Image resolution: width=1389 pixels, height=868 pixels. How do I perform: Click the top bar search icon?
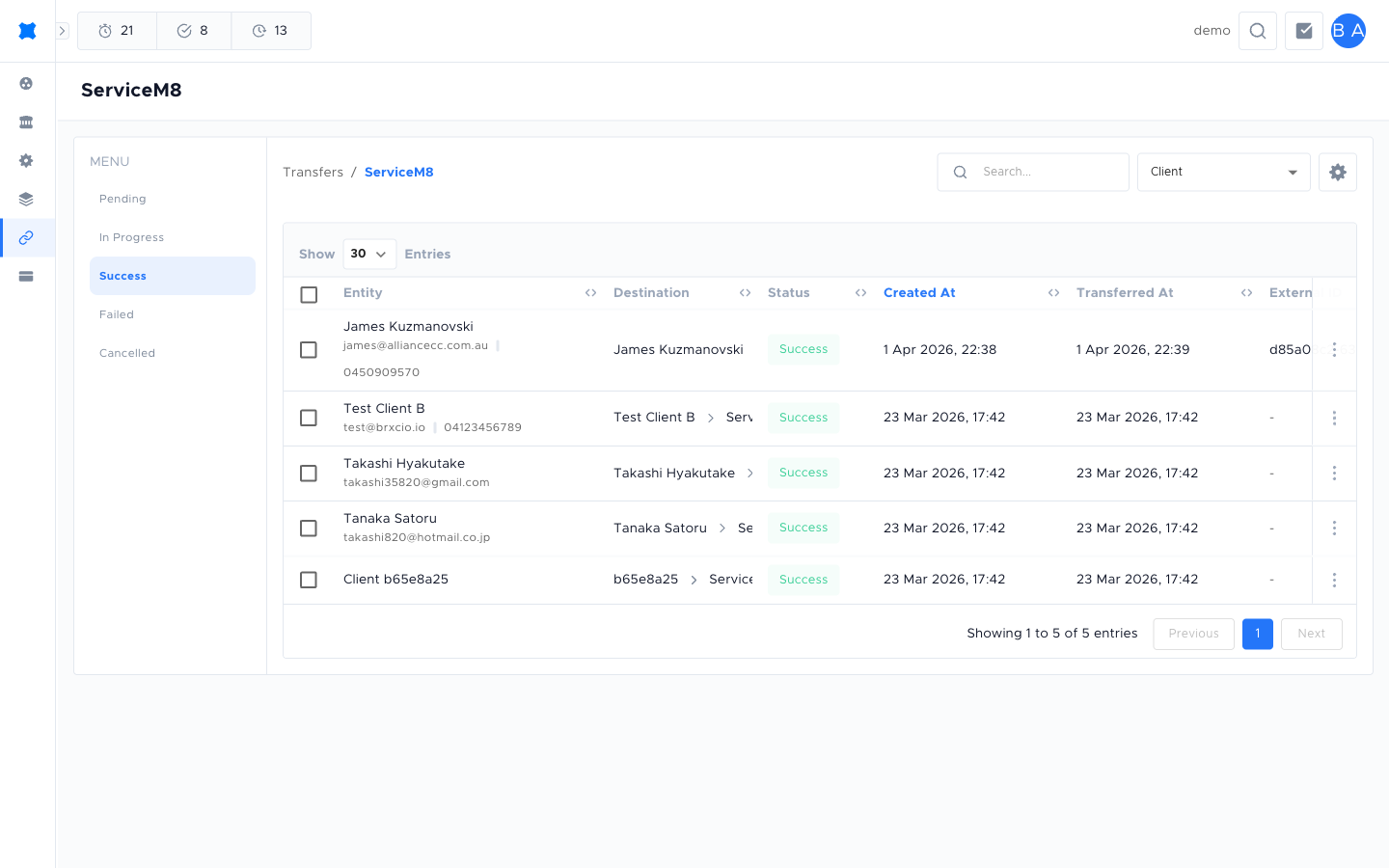(x=1258, y=31)
